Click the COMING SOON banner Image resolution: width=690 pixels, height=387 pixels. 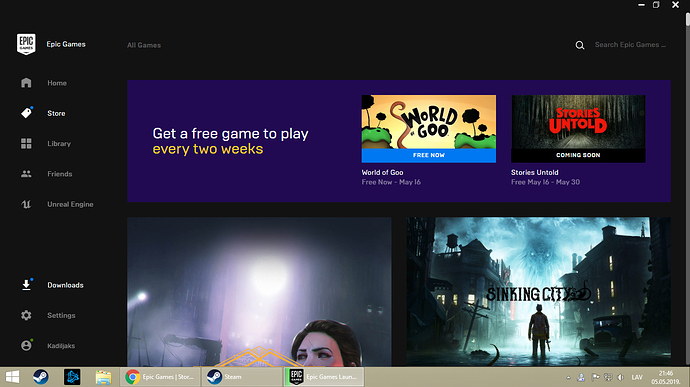tap(578, 155)
